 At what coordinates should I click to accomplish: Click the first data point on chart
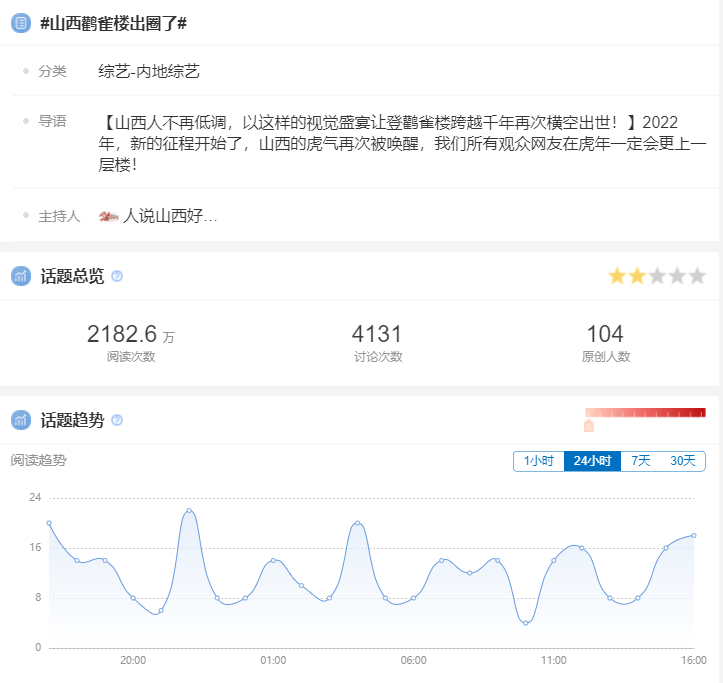[x=49, y=523]
